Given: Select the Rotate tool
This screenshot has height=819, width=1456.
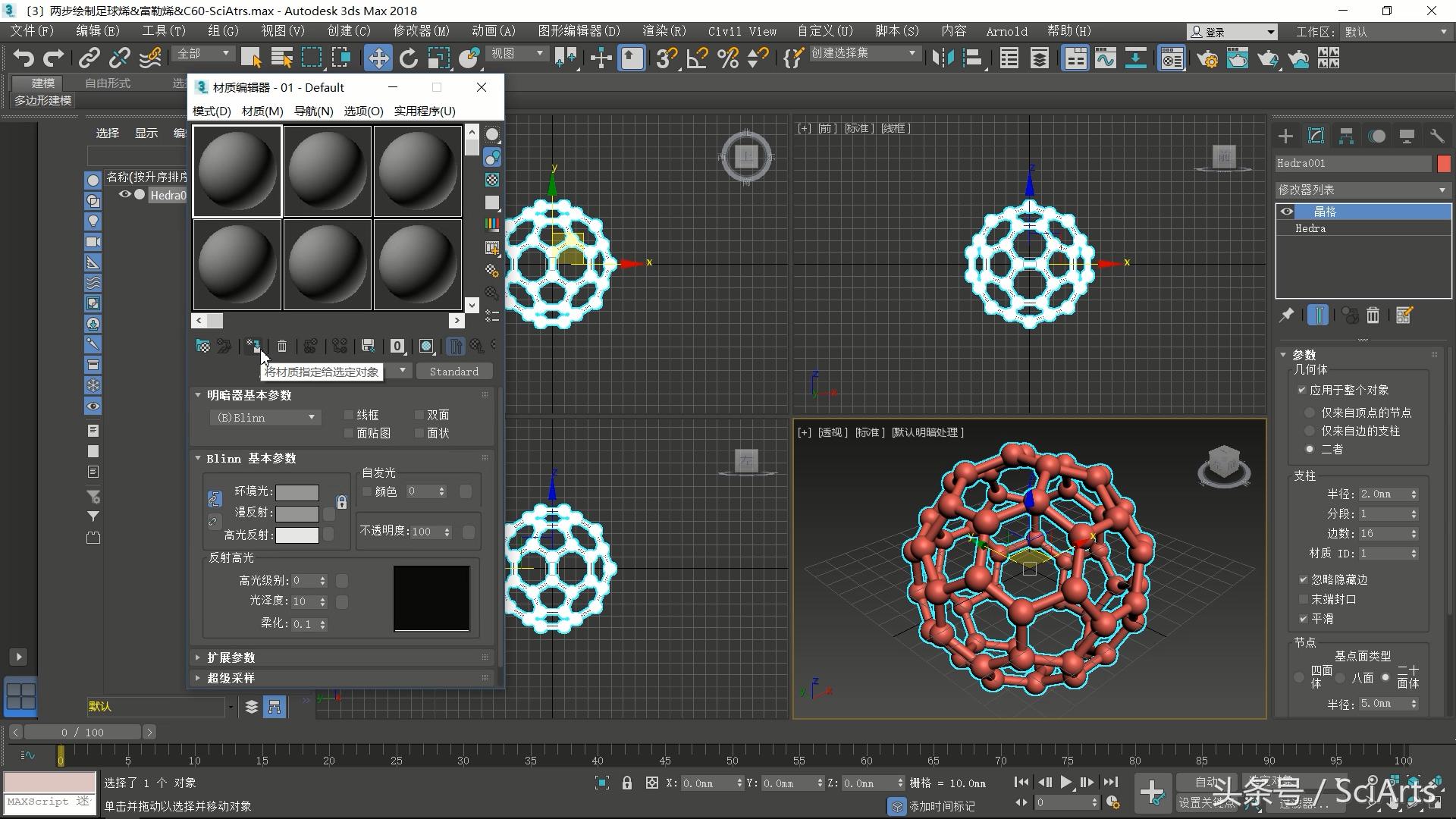Looking at the screenshot, I should pyautogui.click(x=409, y=58).
